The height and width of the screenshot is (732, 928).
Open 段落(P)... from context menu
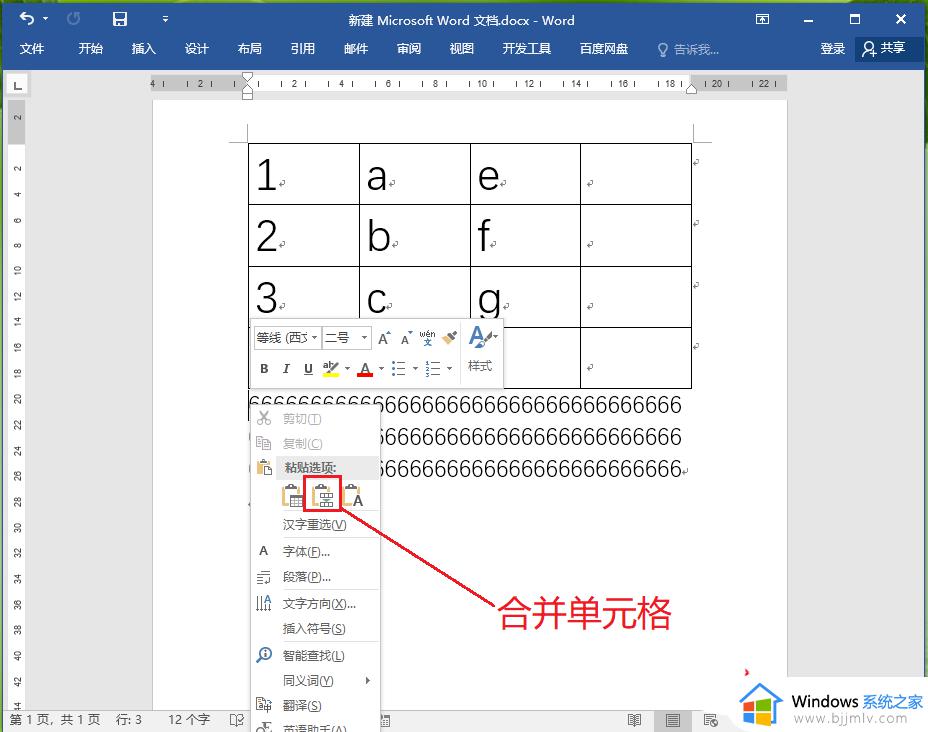(314, 577)
